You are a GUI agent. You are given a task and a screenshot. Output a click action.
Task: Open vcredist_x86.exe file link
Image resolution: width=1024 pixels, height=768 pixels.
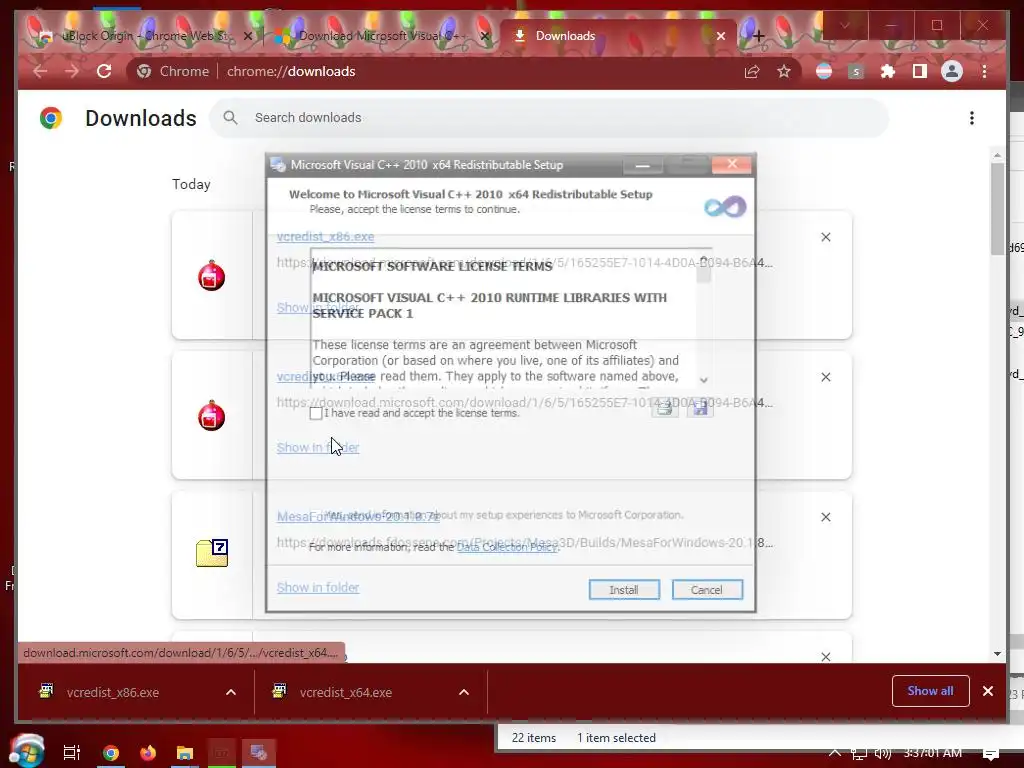click(325, 236)
